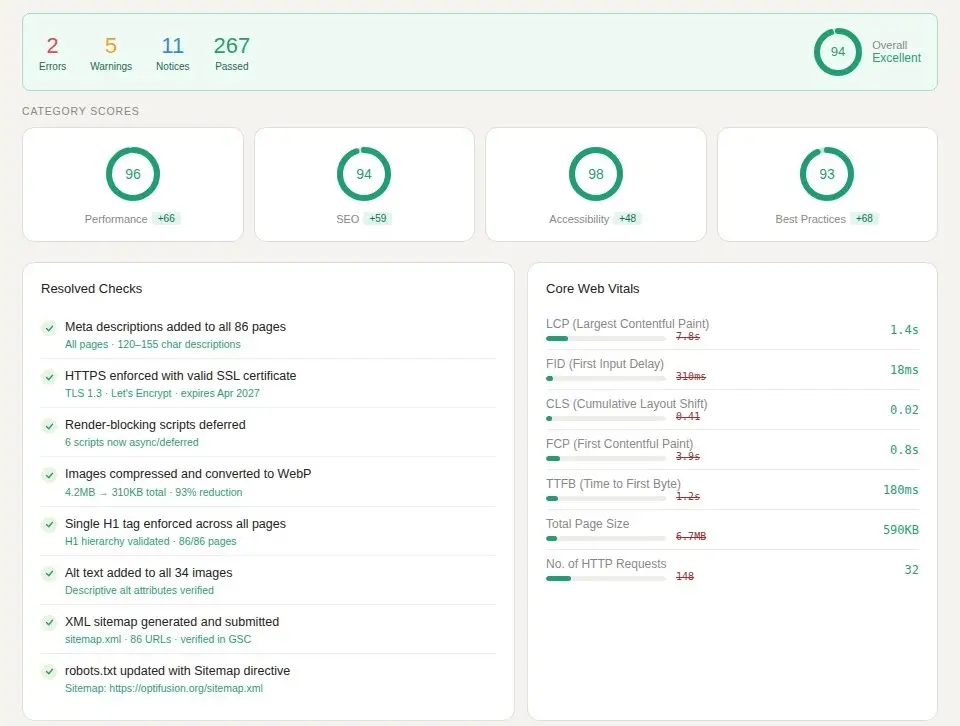Click the checkmark beside XML sitemap check
The height and width of the screenshot is (726, 960).
click(x=49, y=622)
